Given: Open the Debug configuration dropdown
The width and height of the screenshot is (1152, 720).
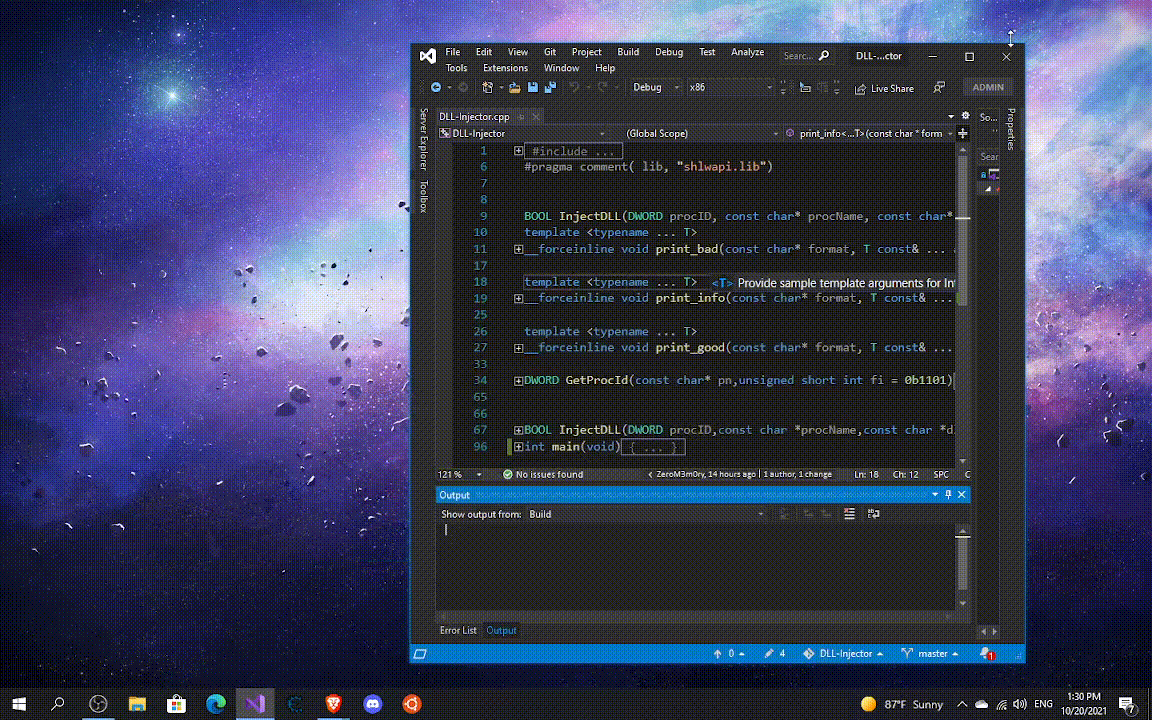Looking at the screenshot, I should click(656, 88).
